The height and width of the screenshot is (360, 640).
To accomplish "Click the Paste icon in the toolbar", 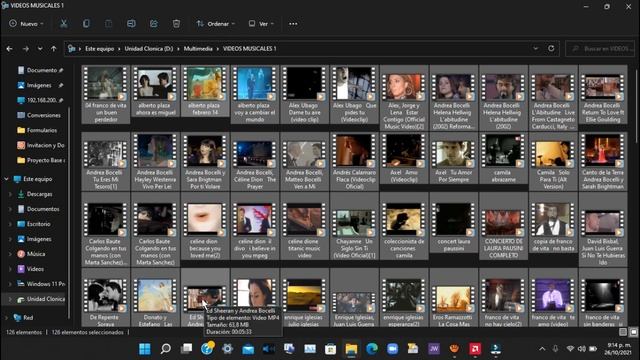I will (109, 24).
